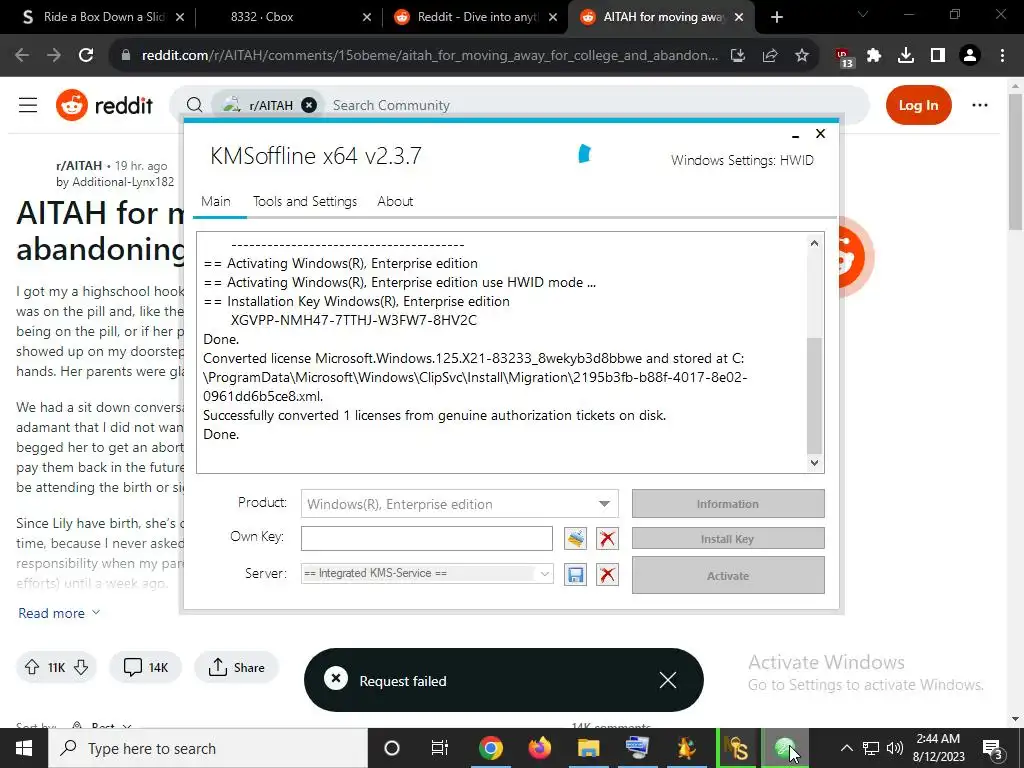
Task: Open the Chrome profile avatar
Action: click(970, 56)
